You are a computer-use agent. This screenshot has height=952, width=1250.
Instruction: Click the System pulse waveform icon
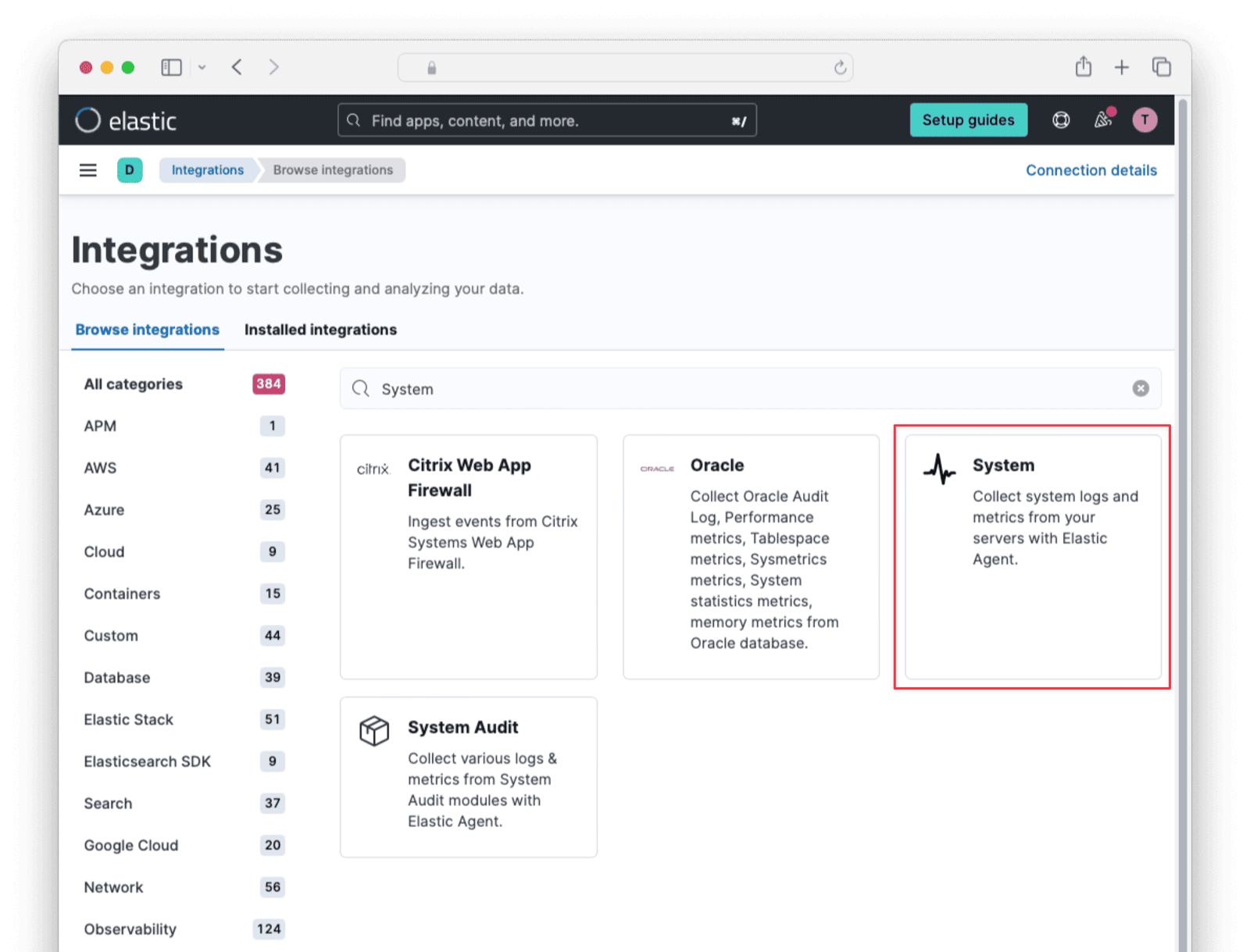[939, 469]
